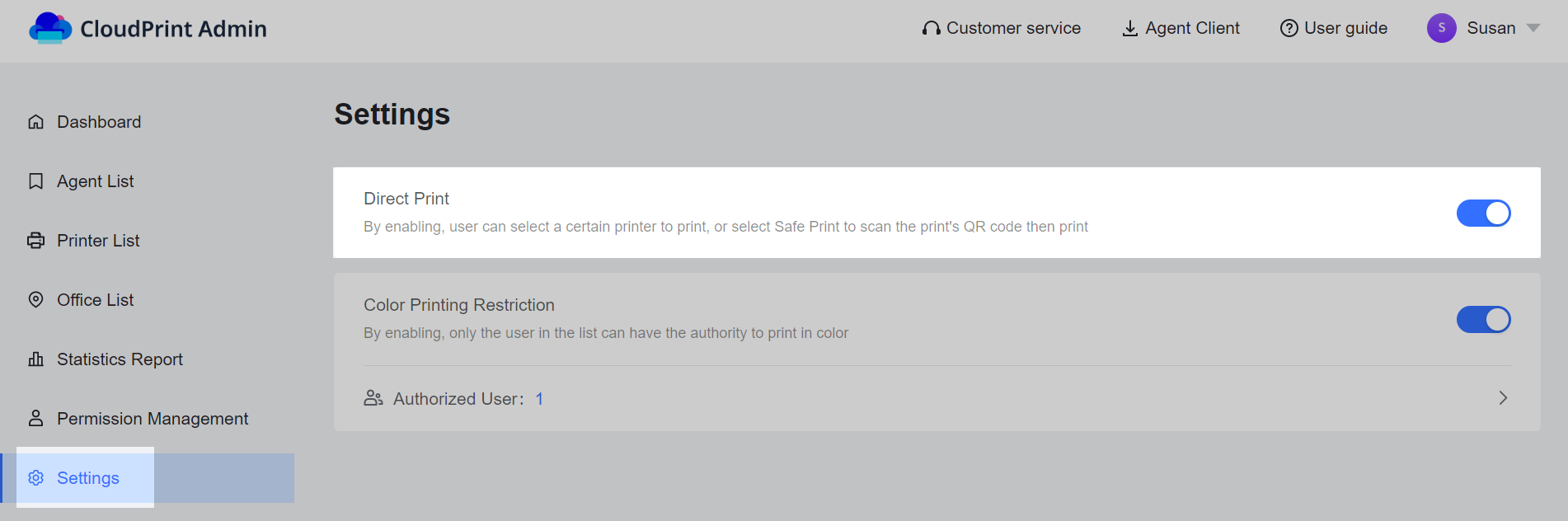The width and height of the screenshot is (1568, 521).
Task: Click the Settings page heading
Action: (392, 114)
